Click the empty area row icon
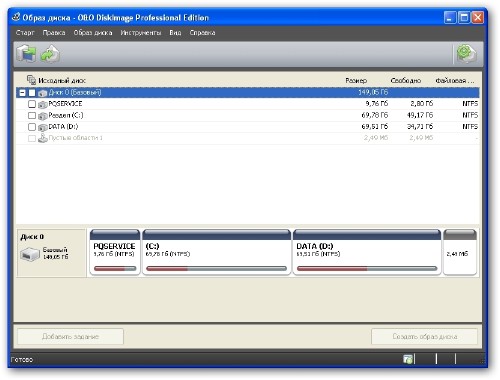The width and height of the screenshot is (500, 380). (x=43, y=138)
